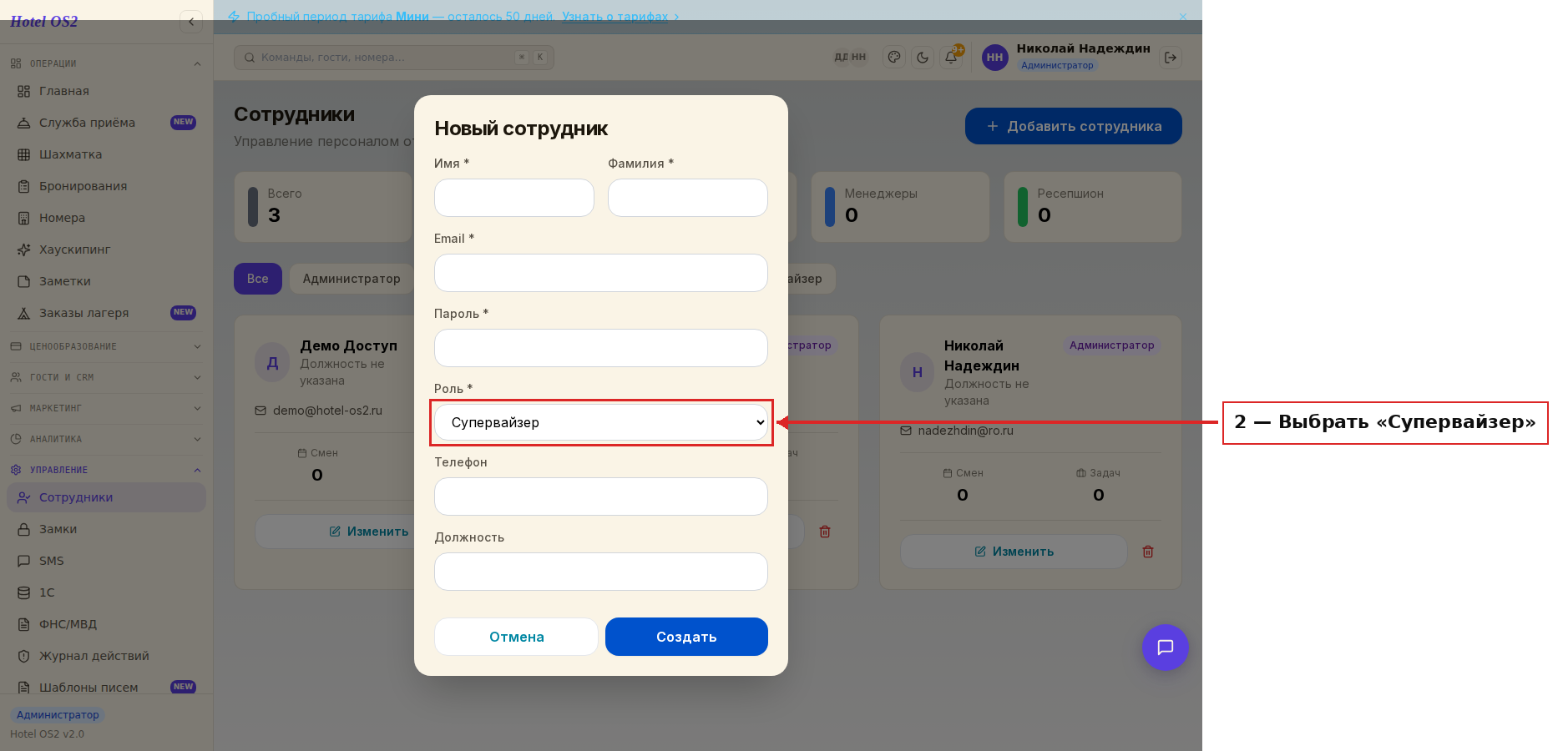Open Заметки in the sidebar
This screenshot has height=751, width=1568.
[x=106, y=281]
